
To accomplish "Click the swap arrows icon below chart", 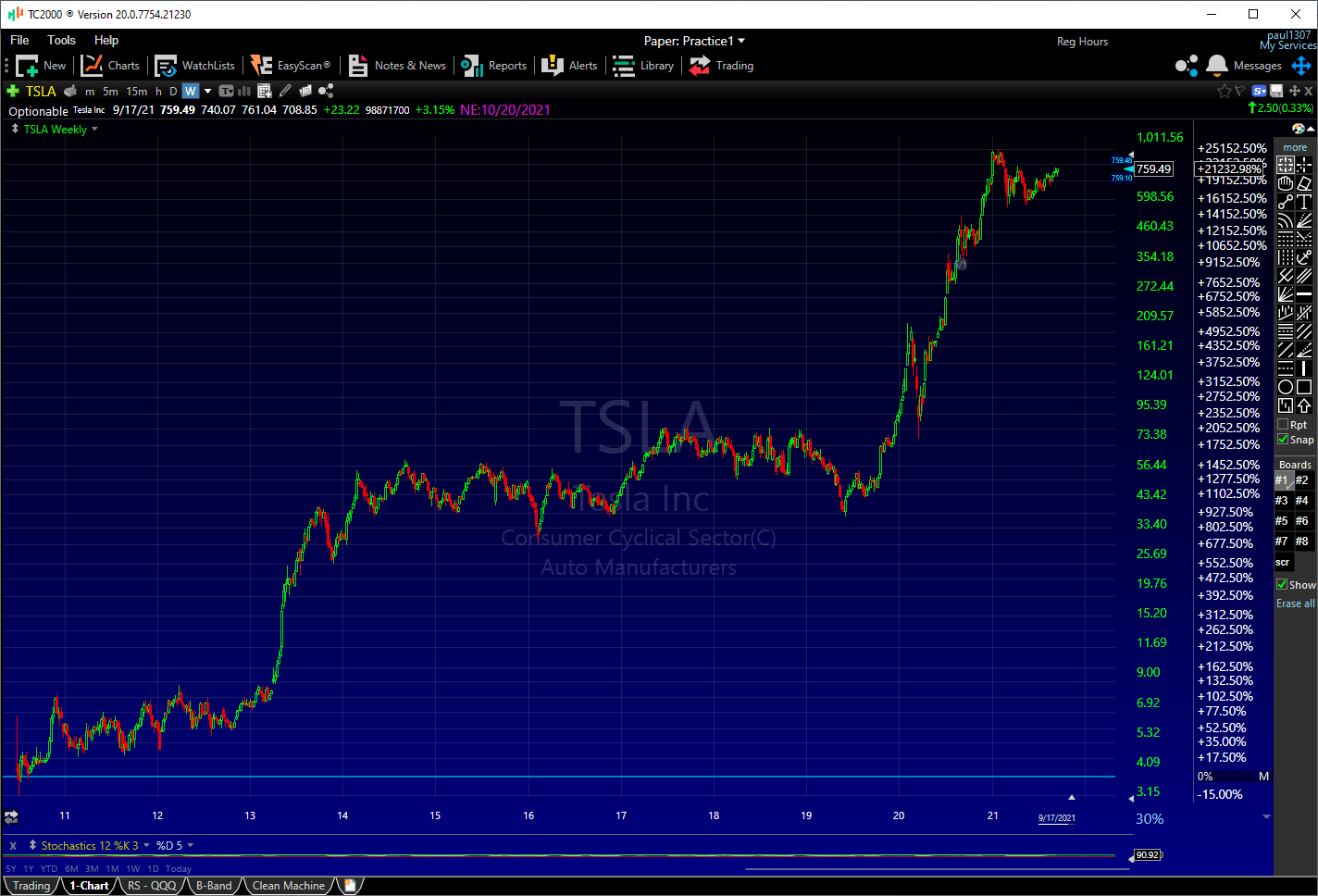I will (x=11, y=817).
